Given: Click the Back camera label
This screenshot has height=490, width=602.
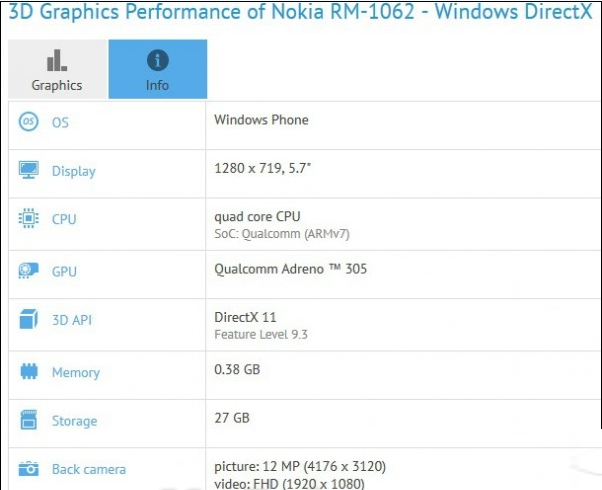Looking at the screenshot, I should pyautogui.click(x=89, y=469).
